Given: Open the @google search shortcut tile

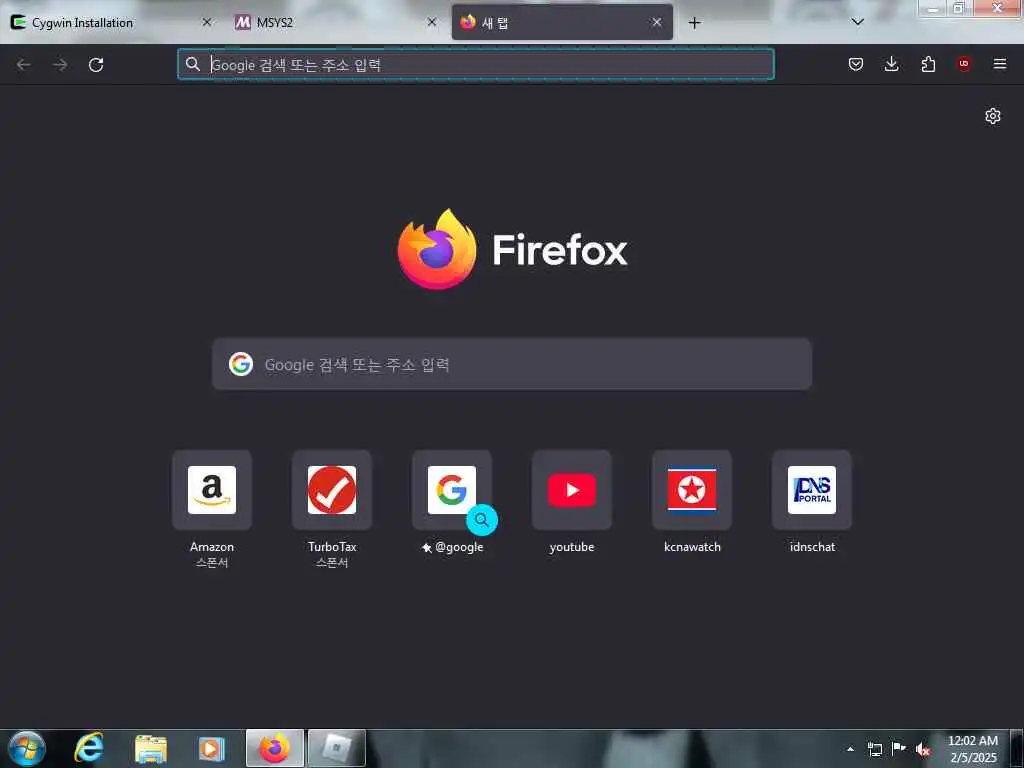Looking at the screenshot, I should point(452,490).
